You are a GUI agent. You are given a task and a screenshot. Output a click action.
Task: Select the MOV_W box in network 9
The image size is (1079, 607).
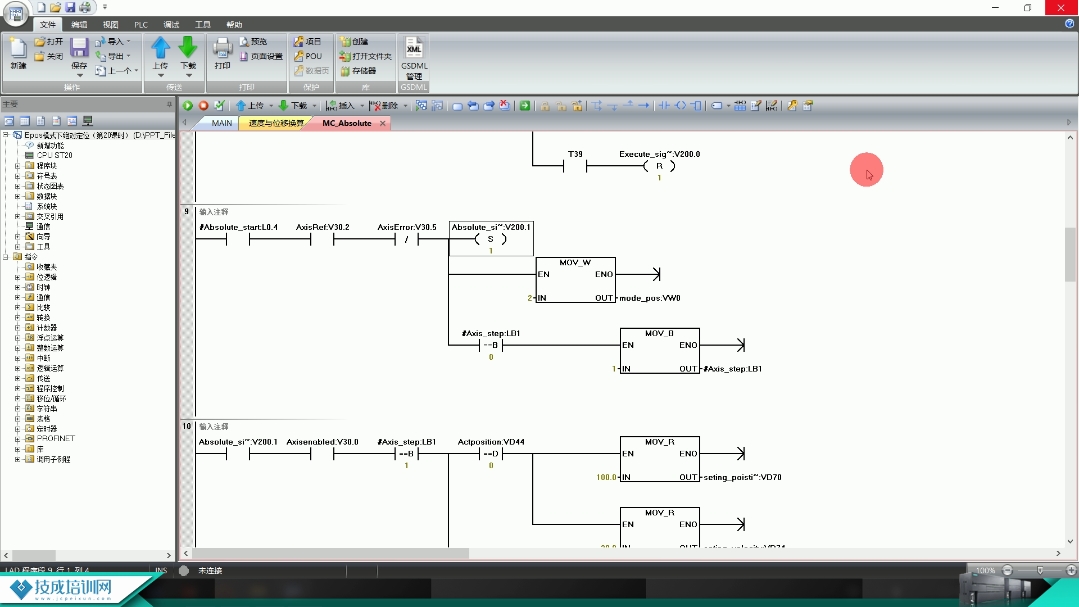point(575,280)
